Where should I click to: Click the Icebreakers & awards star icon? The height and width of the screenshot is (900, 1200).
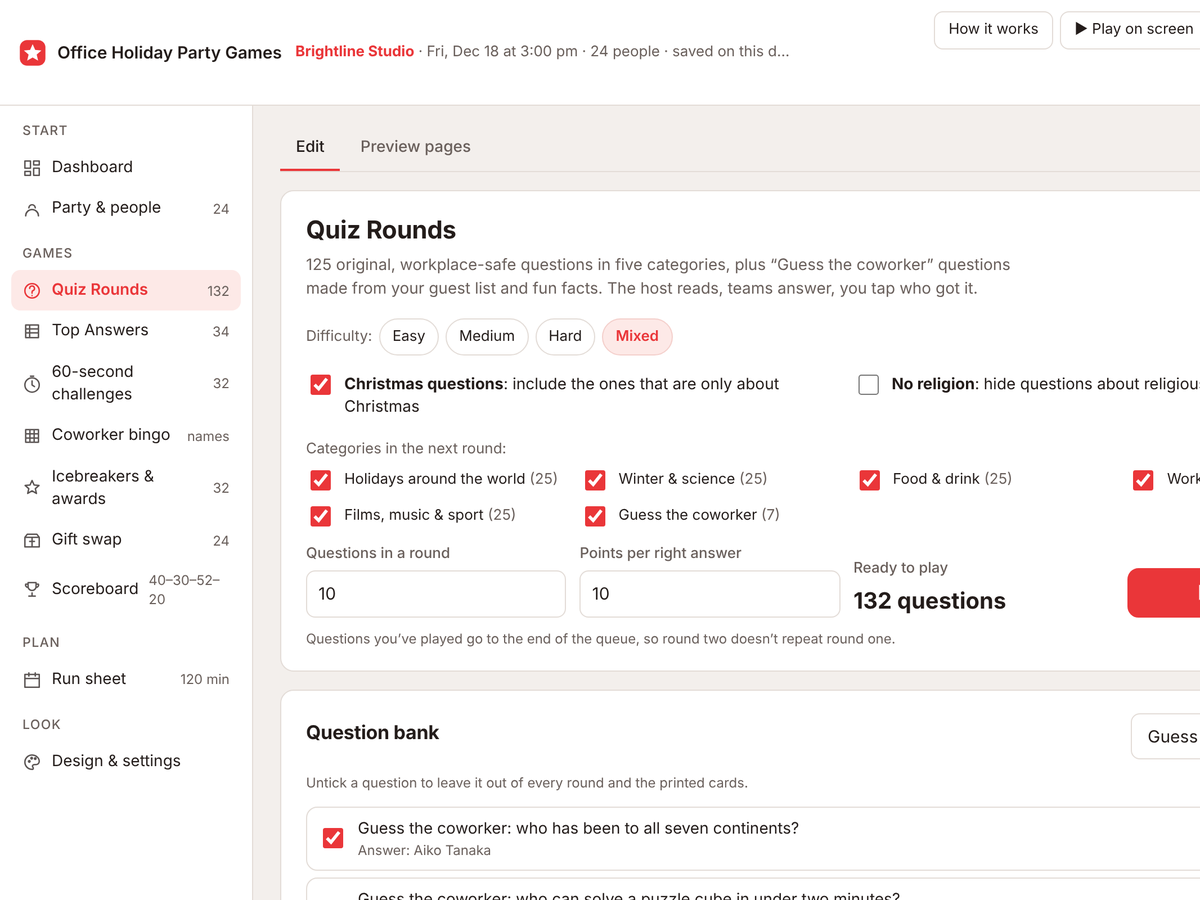(32, 487)
